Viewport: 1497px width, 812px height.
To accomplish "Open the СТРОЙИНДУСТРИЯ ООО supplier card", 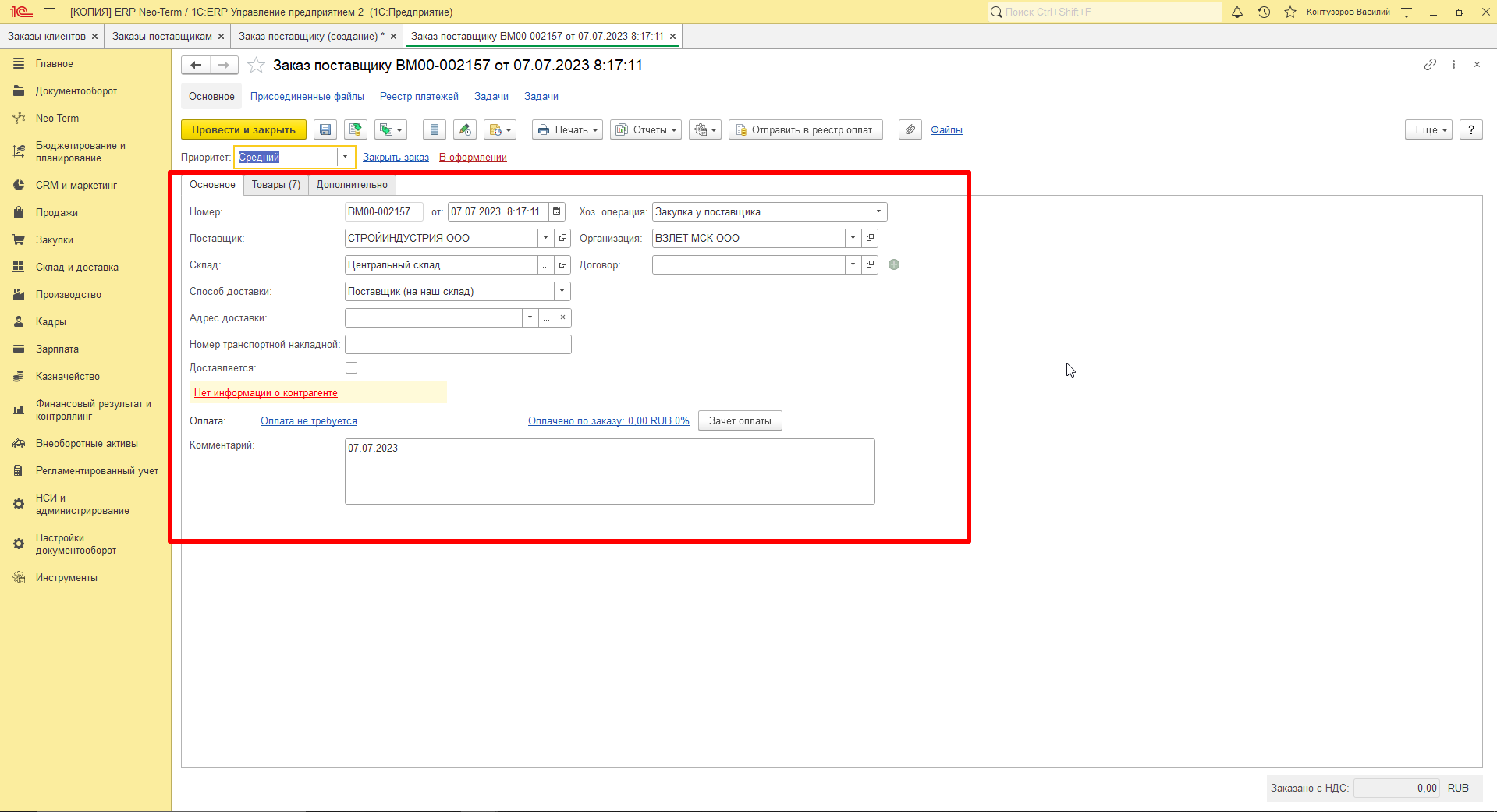I will tap(563, 238).
